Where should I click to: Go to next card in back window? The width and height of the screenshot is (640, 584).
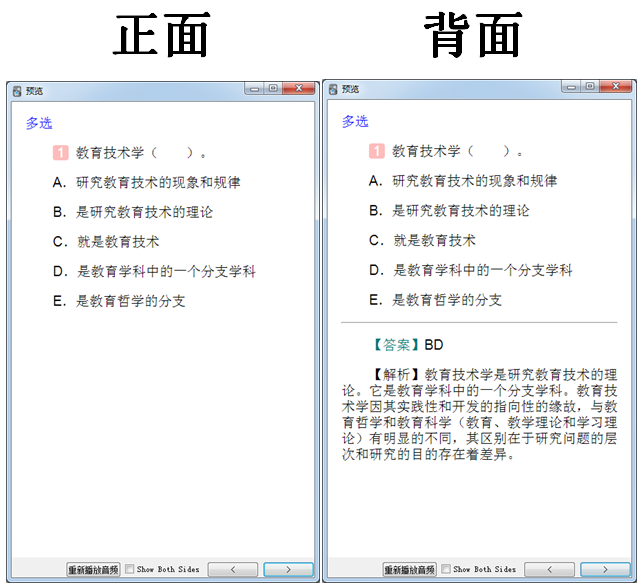(605, 569)
